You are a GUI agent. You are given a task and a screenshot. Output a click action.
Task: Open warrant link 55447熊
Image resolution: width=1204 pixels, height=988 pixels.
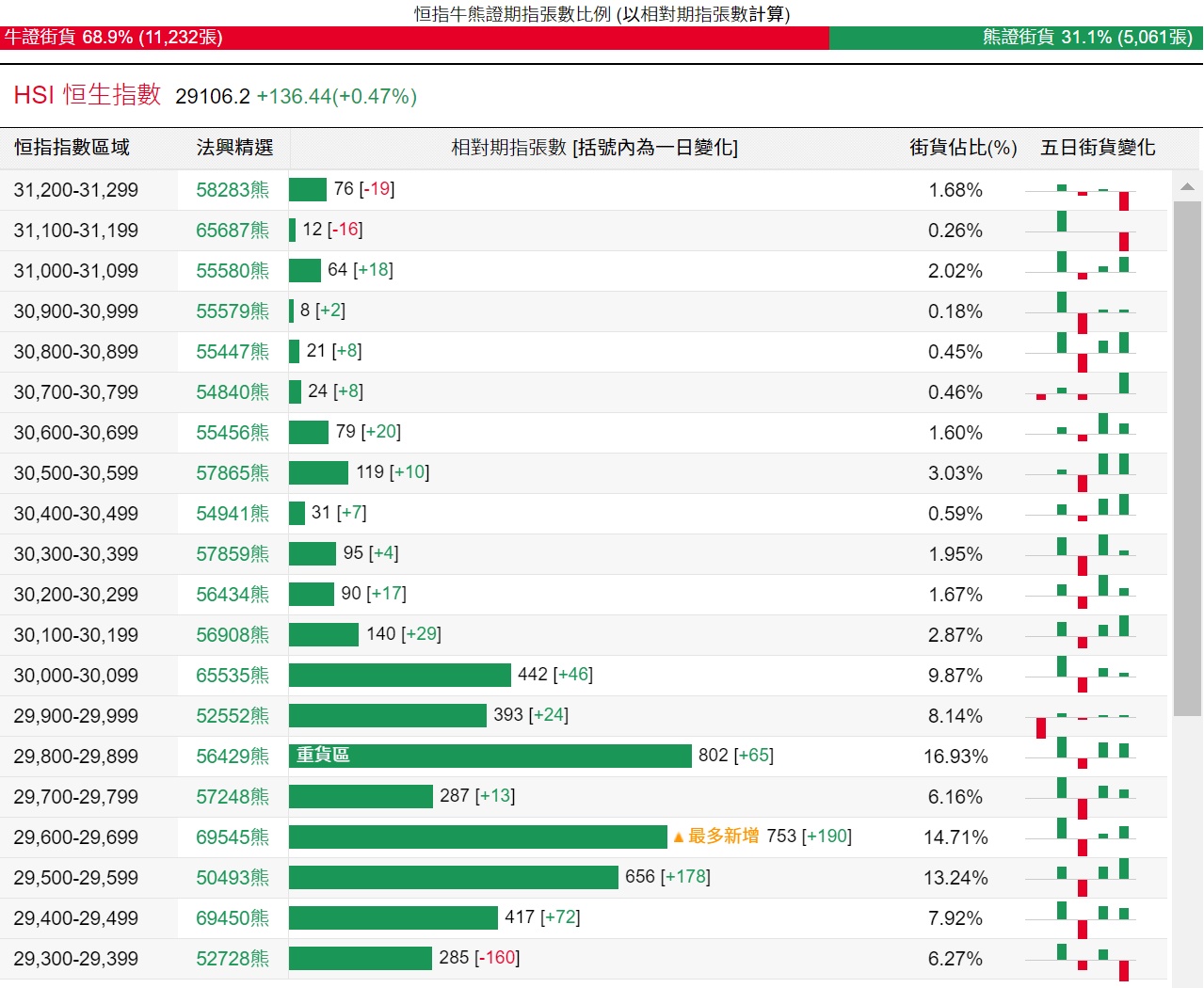tap(233, 352)
